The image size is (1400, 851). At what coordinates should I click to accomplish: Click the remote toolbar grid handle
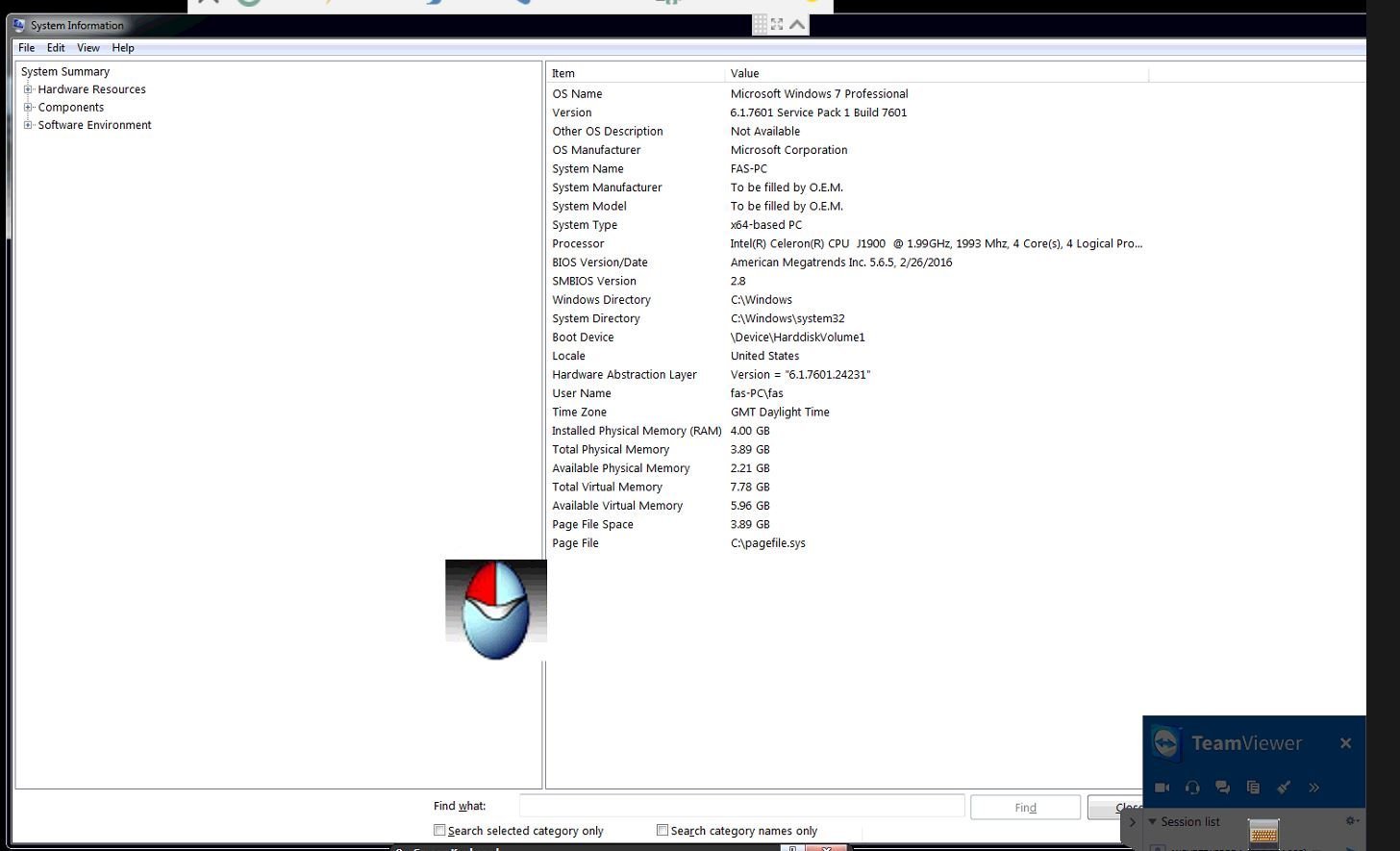click(x=760, y=25)
